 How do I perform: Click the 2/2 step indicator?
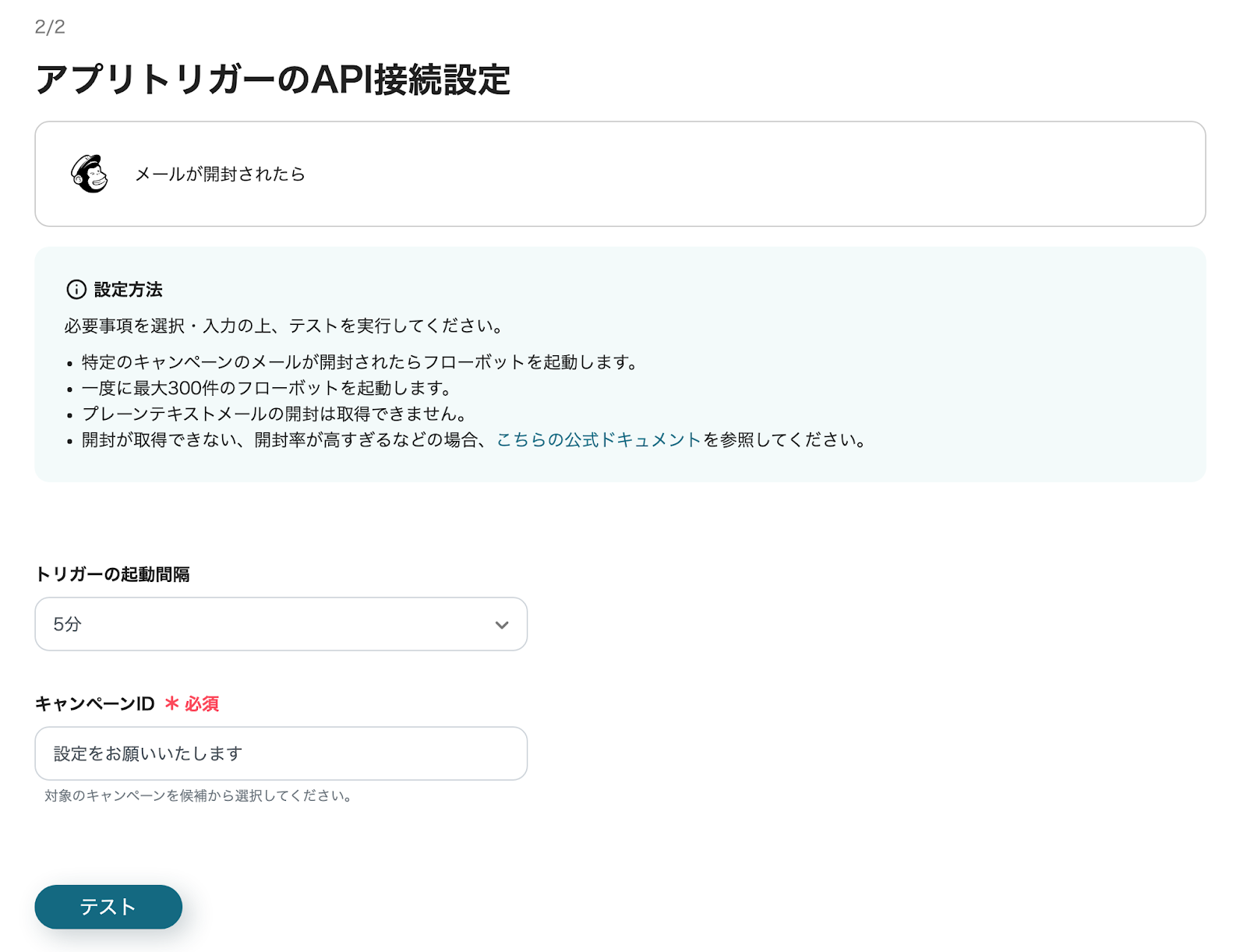click(50, 27)
